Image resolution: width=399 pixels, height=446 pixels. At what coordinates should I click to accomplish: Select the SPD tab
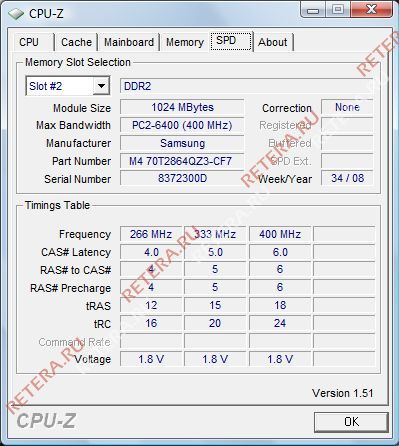(231, 41)
